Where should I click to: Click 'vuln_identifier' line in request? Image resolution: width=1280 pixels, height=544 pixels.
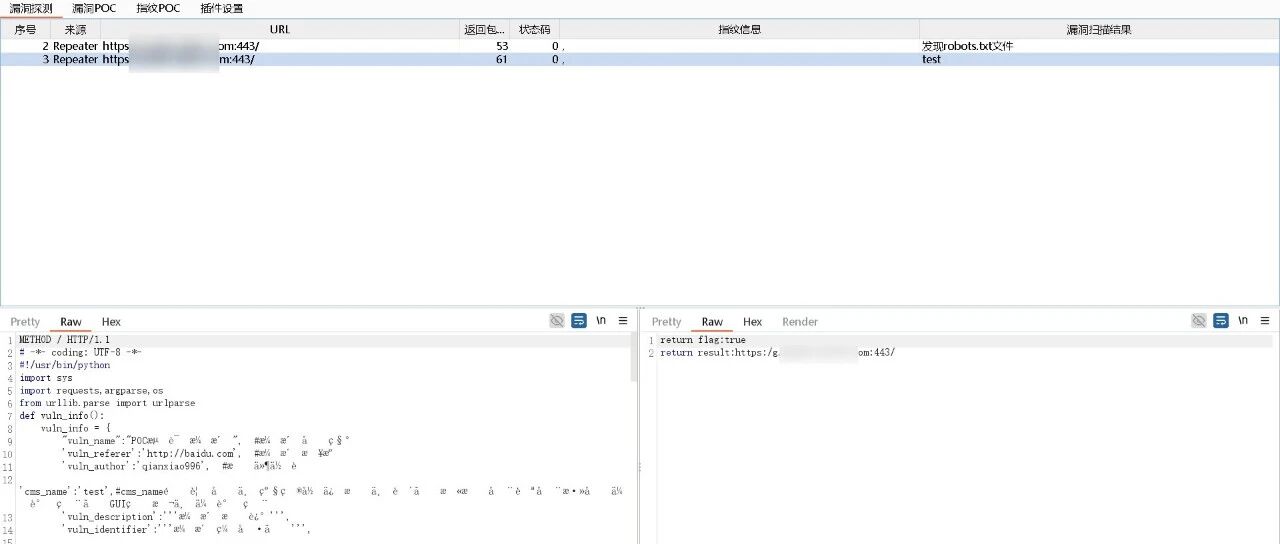tap(186, 530)
